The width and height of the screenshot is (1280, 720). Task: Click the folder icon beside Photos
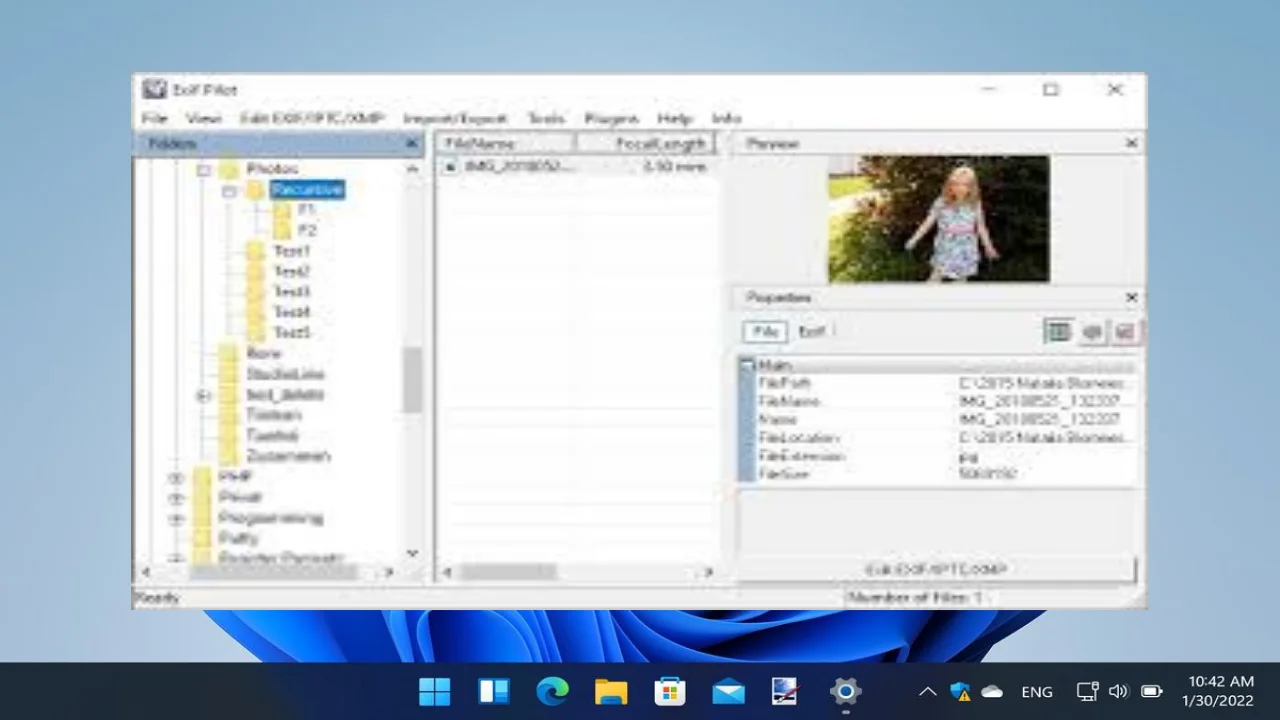click(229, 169)
